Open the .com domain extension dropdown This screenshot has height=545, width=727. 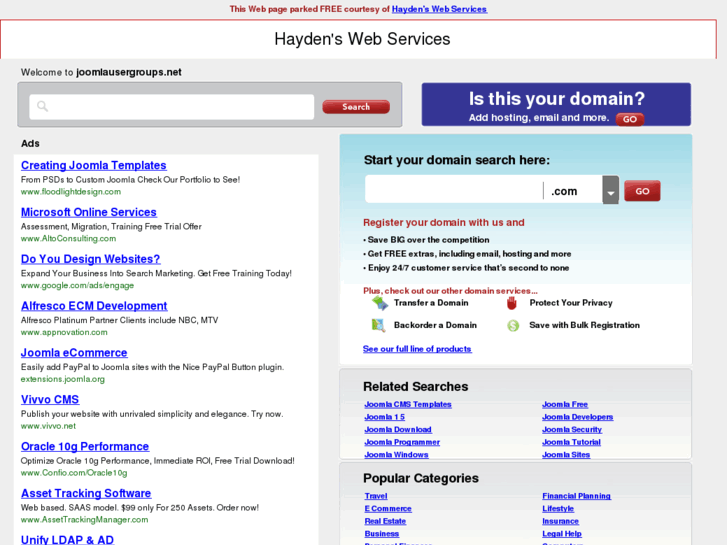tap(611, 190)
